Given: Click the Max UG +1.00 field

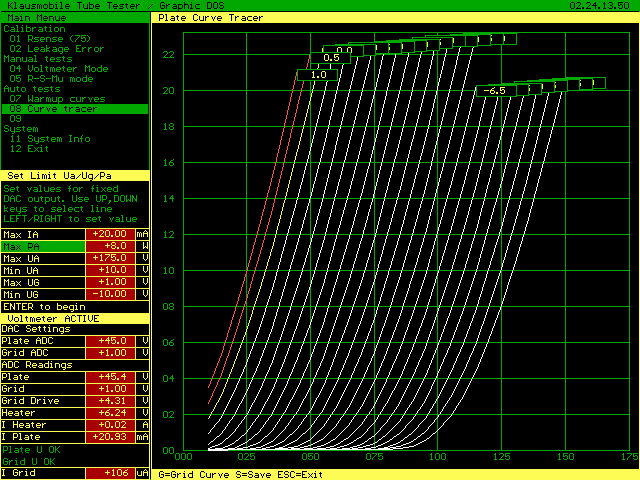Looking at the screenshot, I should pyautogui.click(x=112, y=282).
